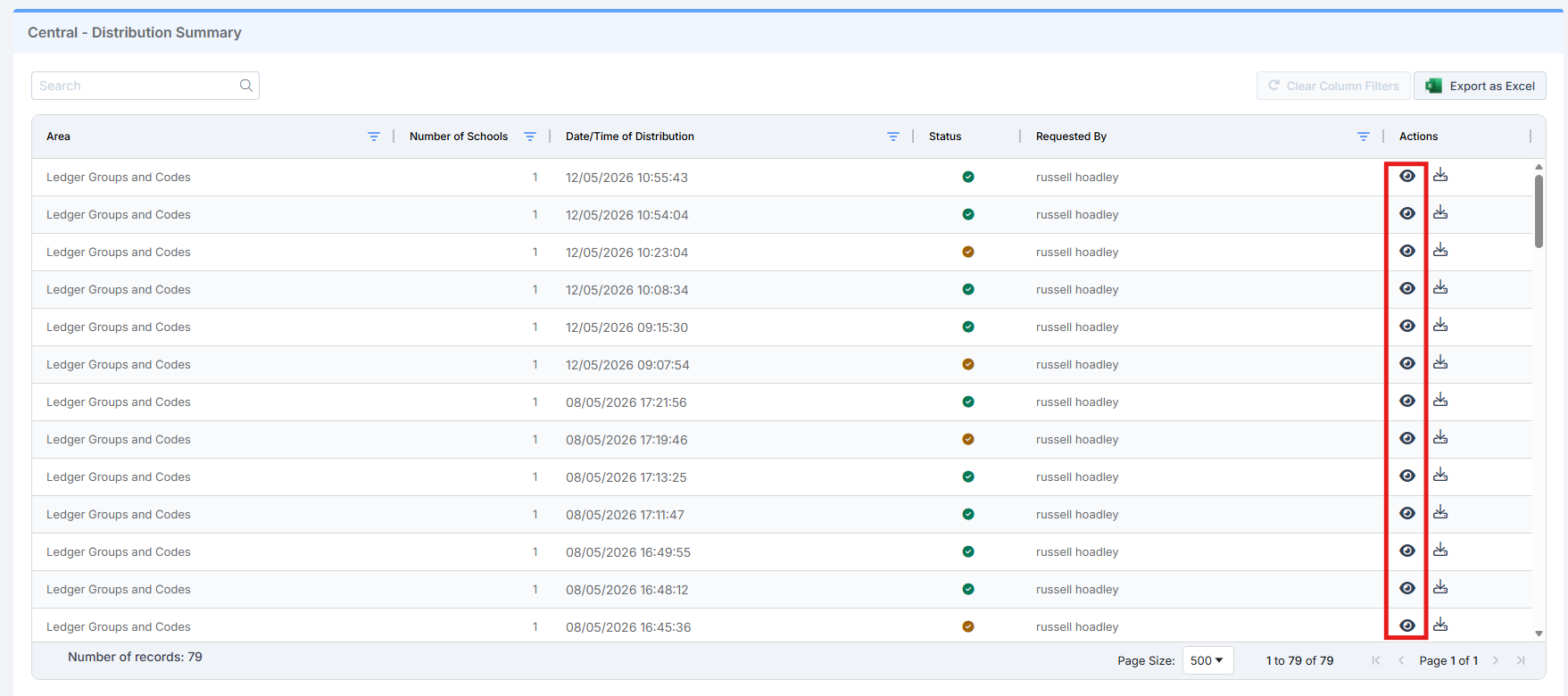This screenshot has width=1568, height=696.
Task: View the 08/05/2026 17:11:47 distribution
Action: coord(1407,513)
